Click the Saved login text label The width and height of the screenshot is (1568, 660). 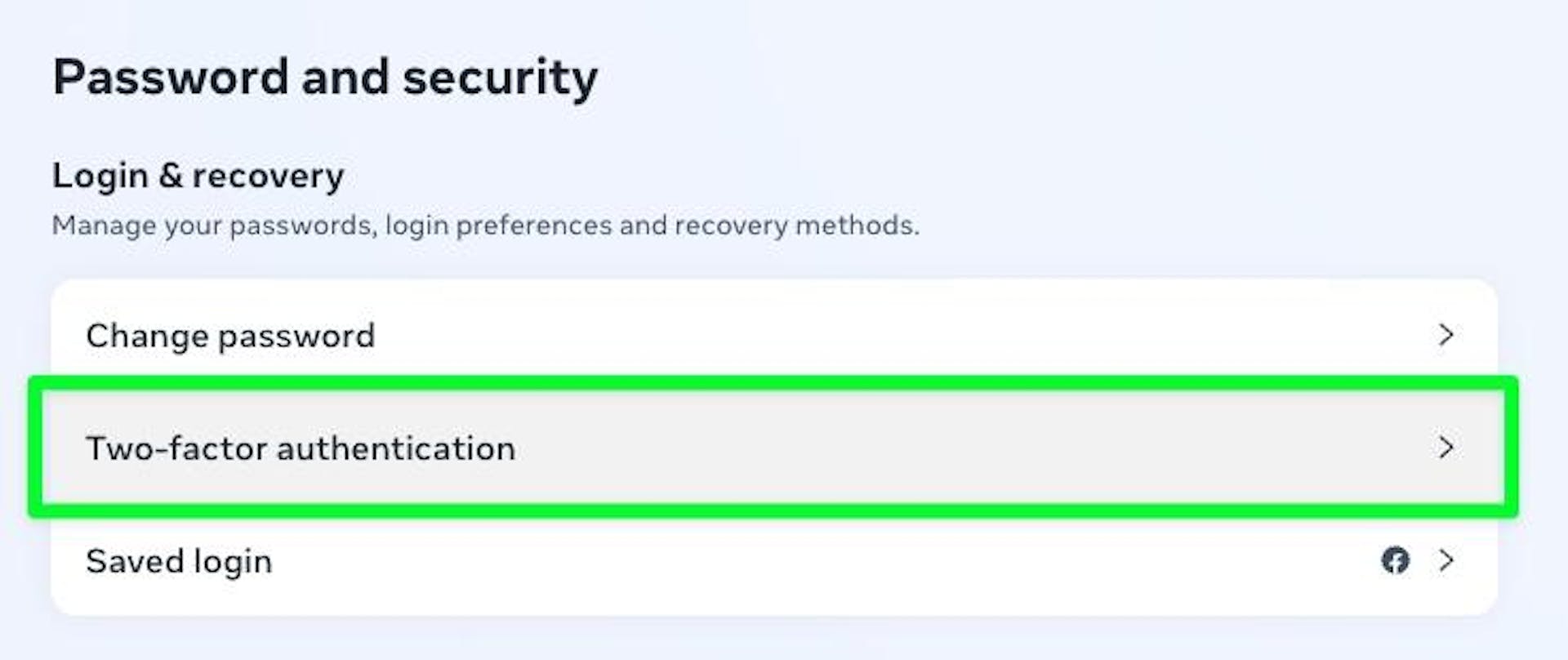[x=179, y=562]
